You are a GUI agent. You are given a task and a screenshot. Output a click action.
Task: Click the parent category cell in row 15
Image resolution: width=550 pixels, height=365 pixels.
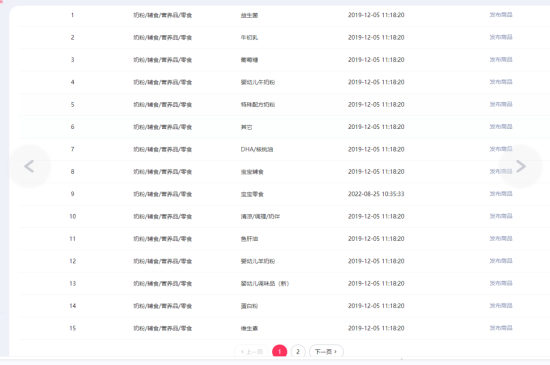point(163,329)
